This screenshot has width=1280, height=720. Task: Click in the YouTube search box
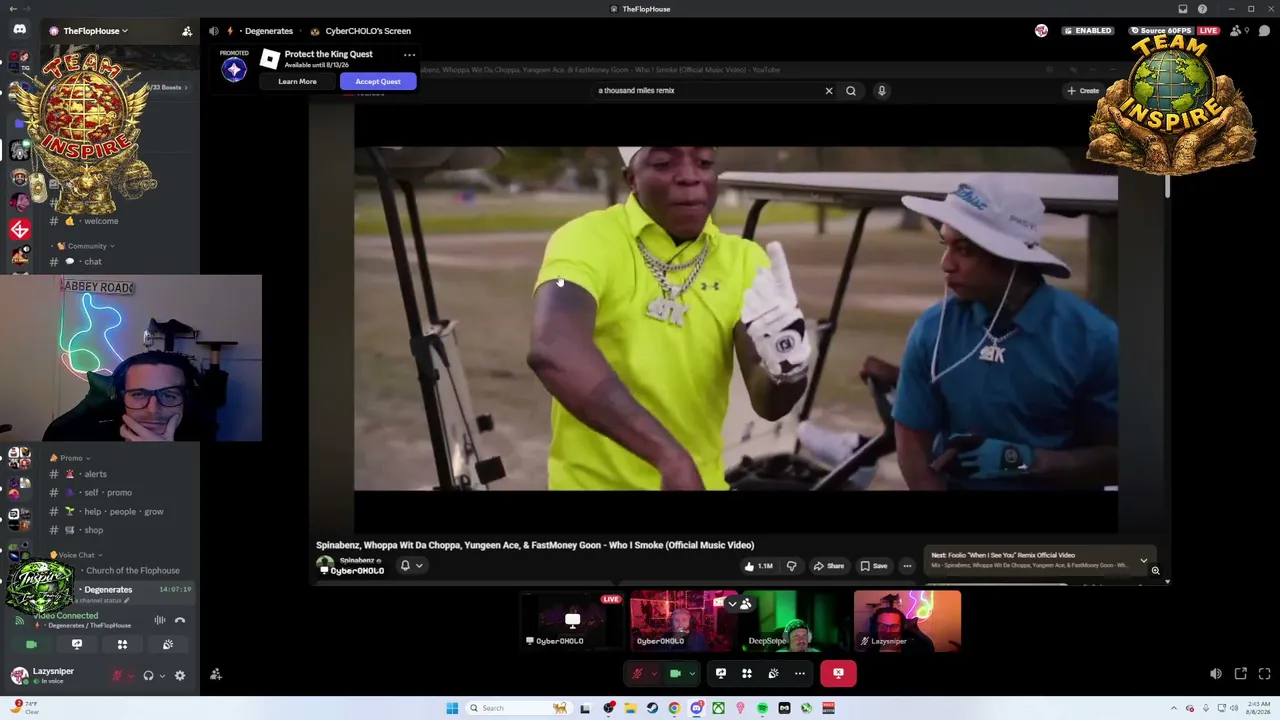(x=706, y=91)
